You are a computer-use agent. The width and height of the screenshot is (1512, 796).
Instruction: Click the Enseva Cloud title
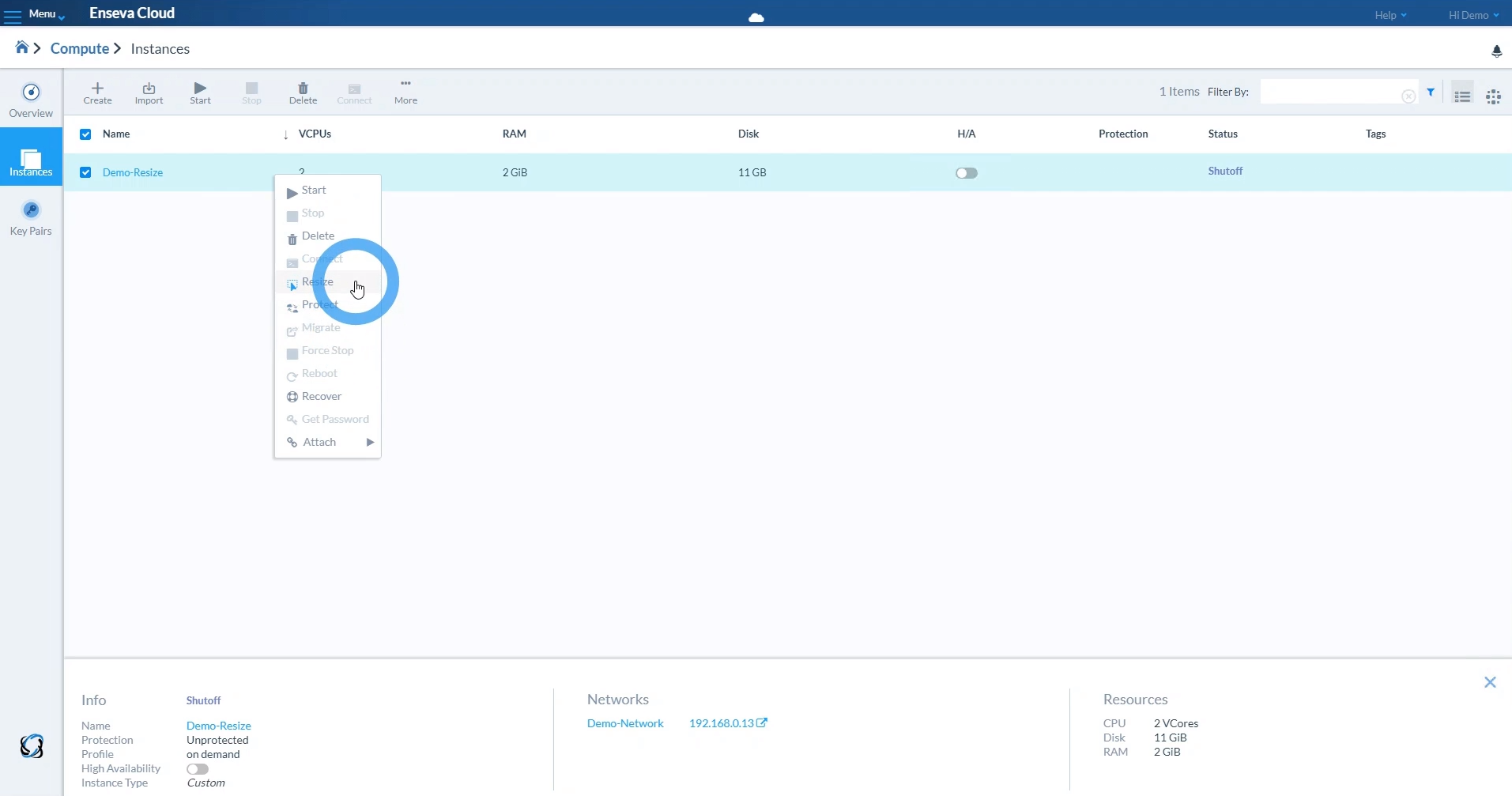coord(132,13)
